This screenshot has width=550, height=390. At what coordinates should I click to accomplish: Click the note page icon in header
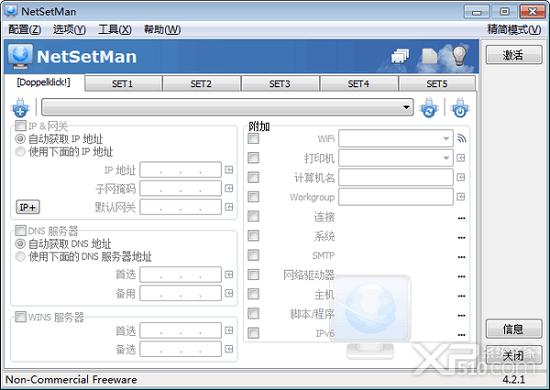430,56
